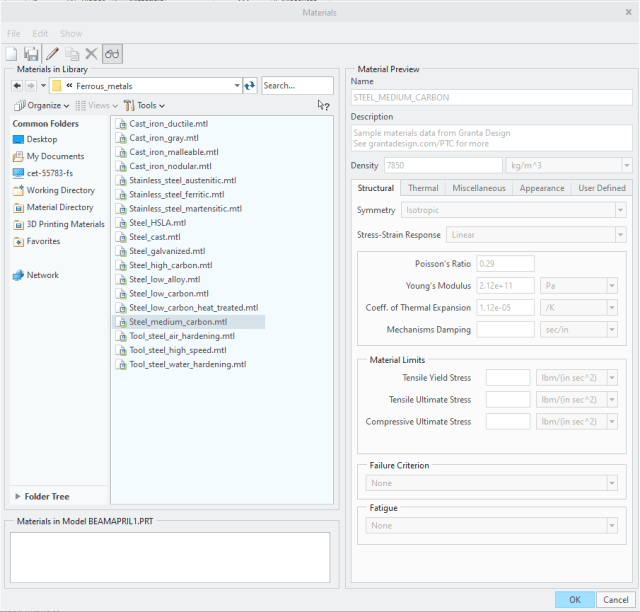Open the Density units dropdown
This screenshot has height=612, width=640.
(627, 166)
